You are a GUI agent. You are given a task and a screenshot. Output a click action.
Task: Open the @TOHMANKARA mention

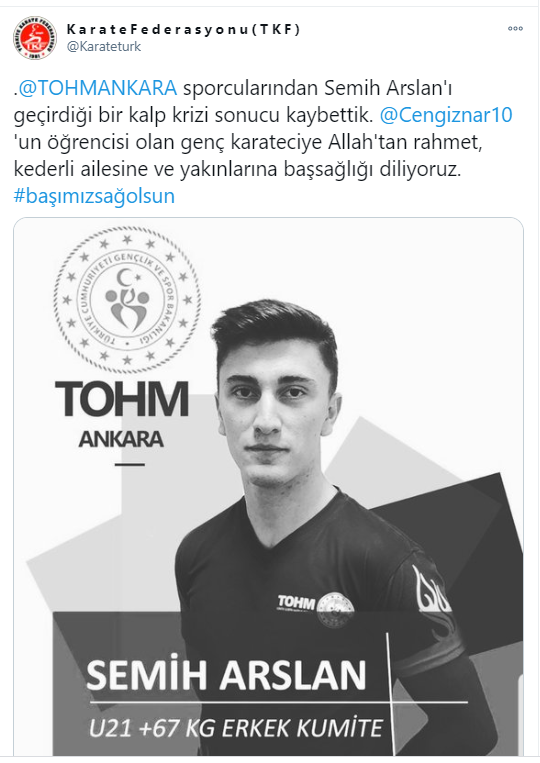(x=97, y=88)
